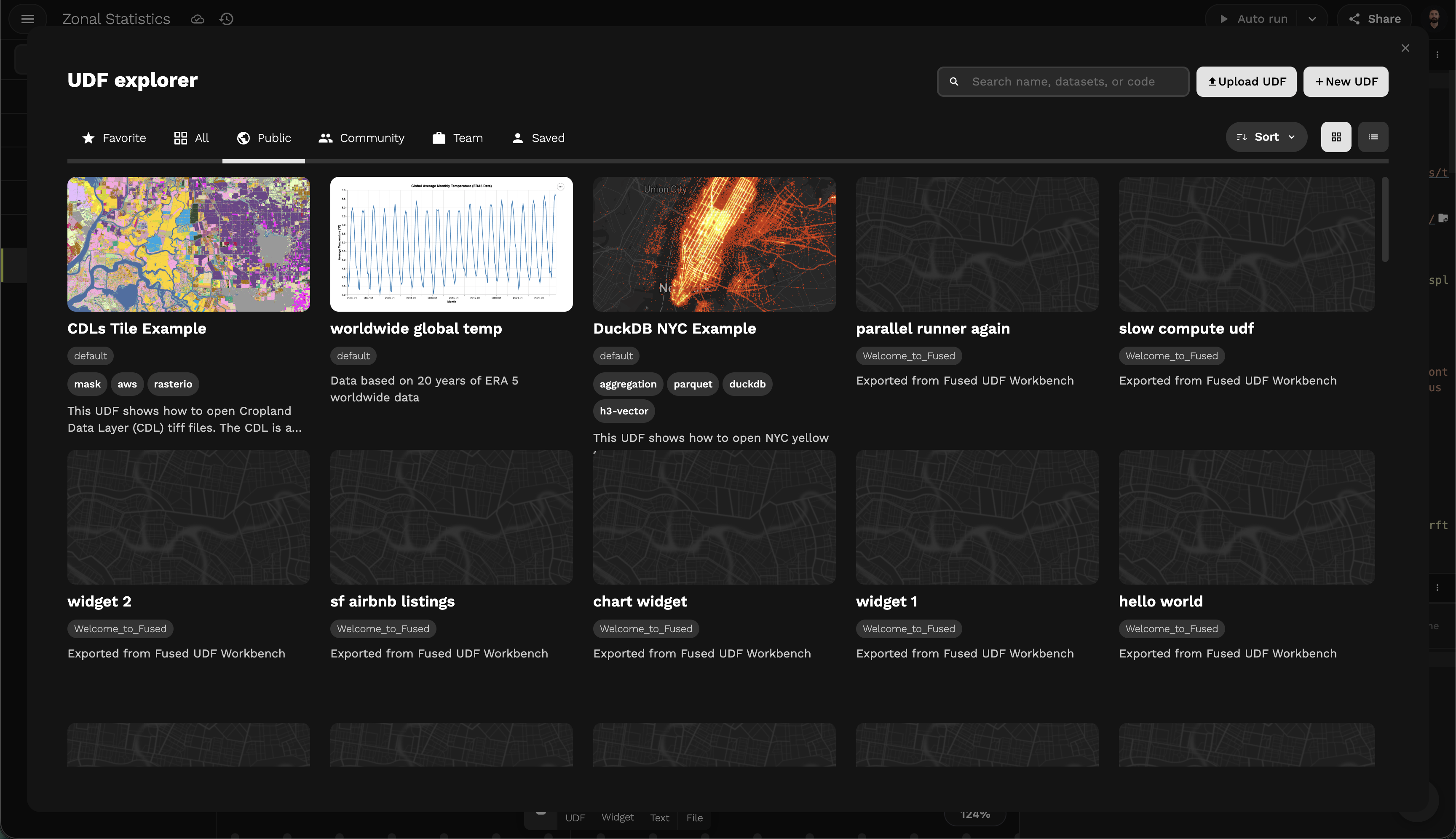Screen dimensions: 1456x839
Task: Select 'File' in the bottom toolbar
Action: [x=695, y=818]
